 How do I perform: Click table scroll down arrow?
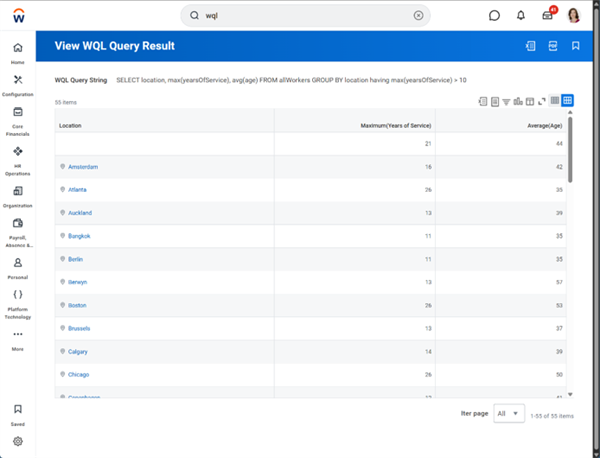pos(570,394)
